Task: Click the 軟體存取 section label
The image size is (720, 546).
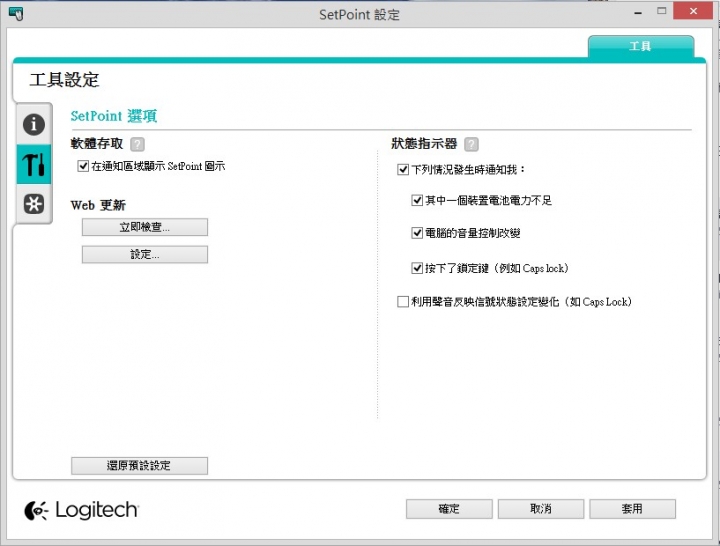Action: pos(96,144)
